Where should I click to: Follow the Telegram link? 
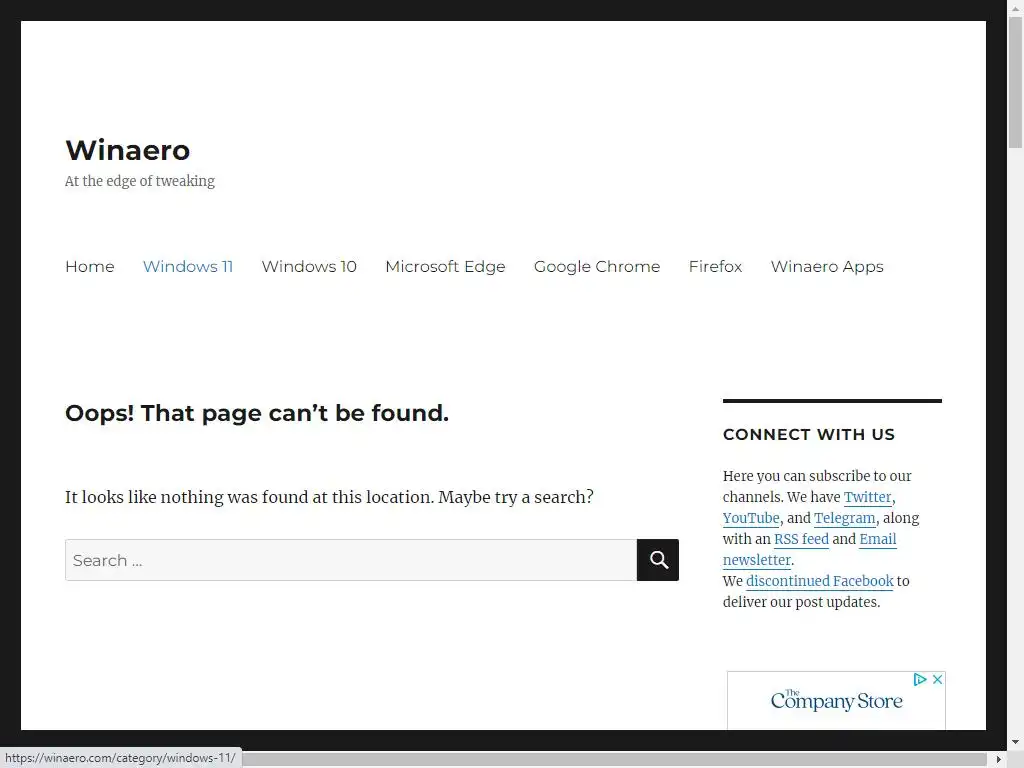pos(844,518)
